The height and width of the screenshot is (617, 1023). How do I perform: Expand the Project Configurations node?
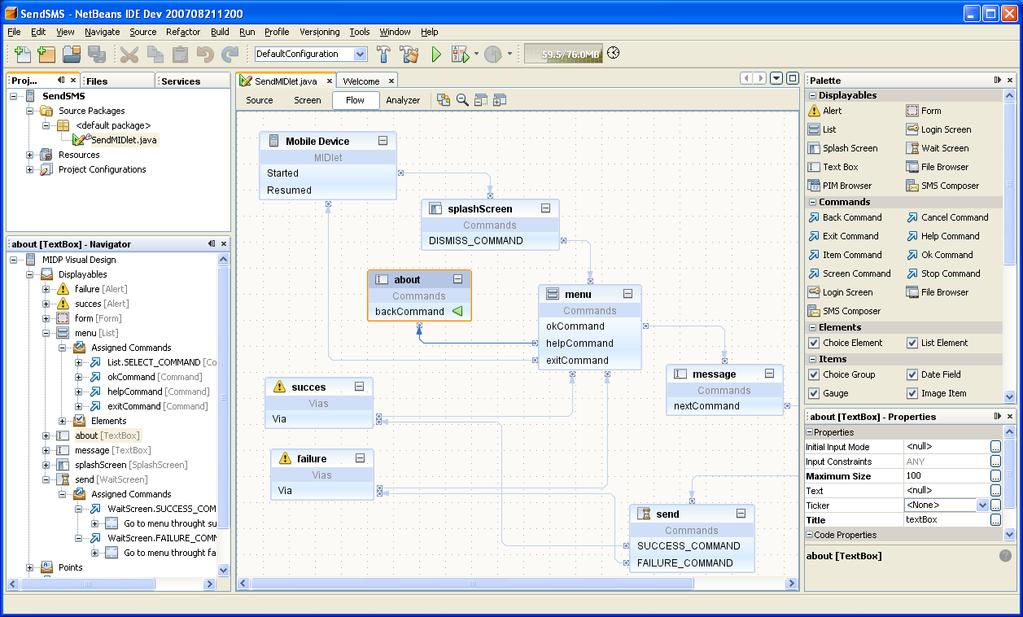click(x=30, y=170)
